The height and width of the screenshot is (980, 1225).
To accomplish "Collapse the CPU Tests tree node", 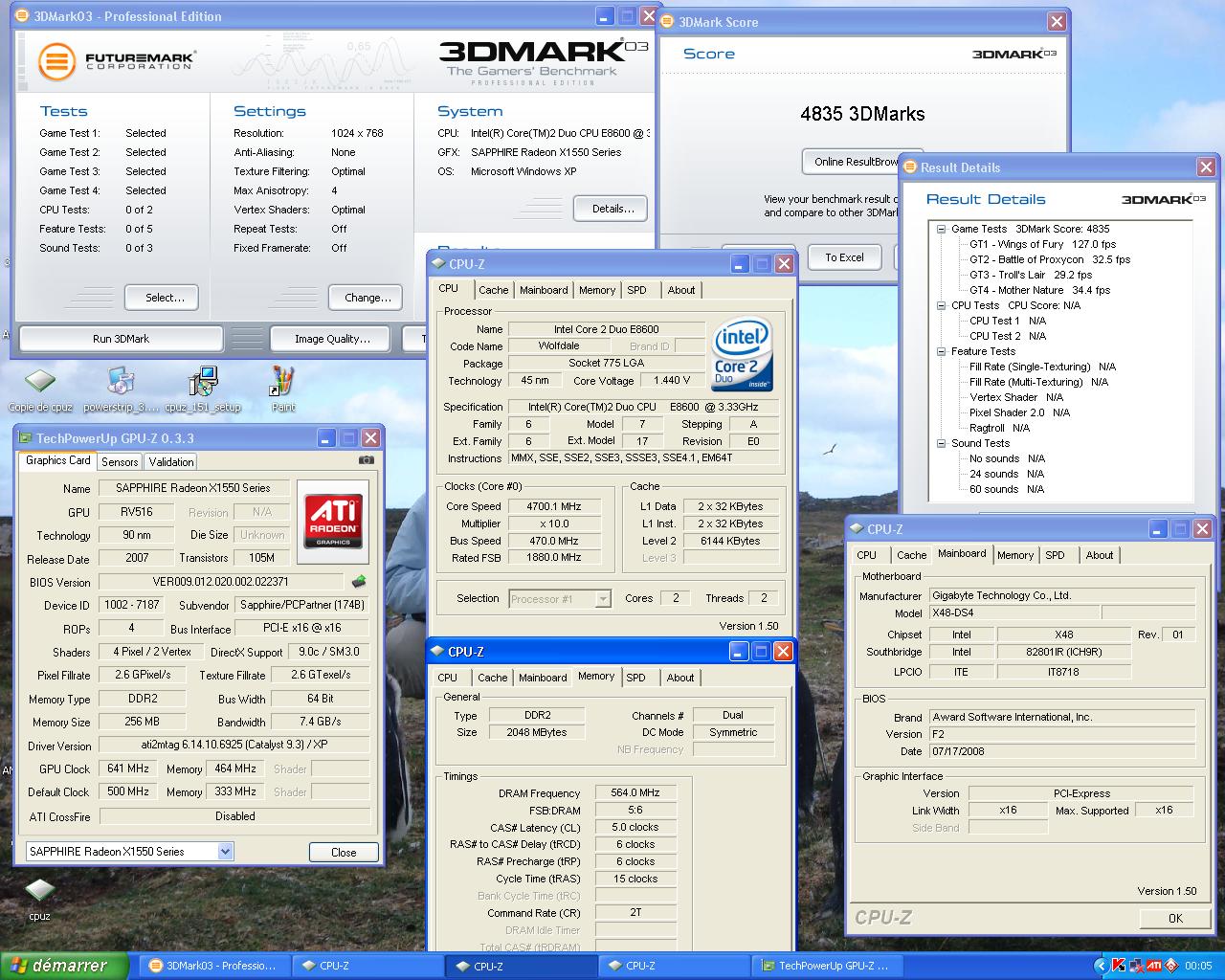I will click(x=941, y=305).
